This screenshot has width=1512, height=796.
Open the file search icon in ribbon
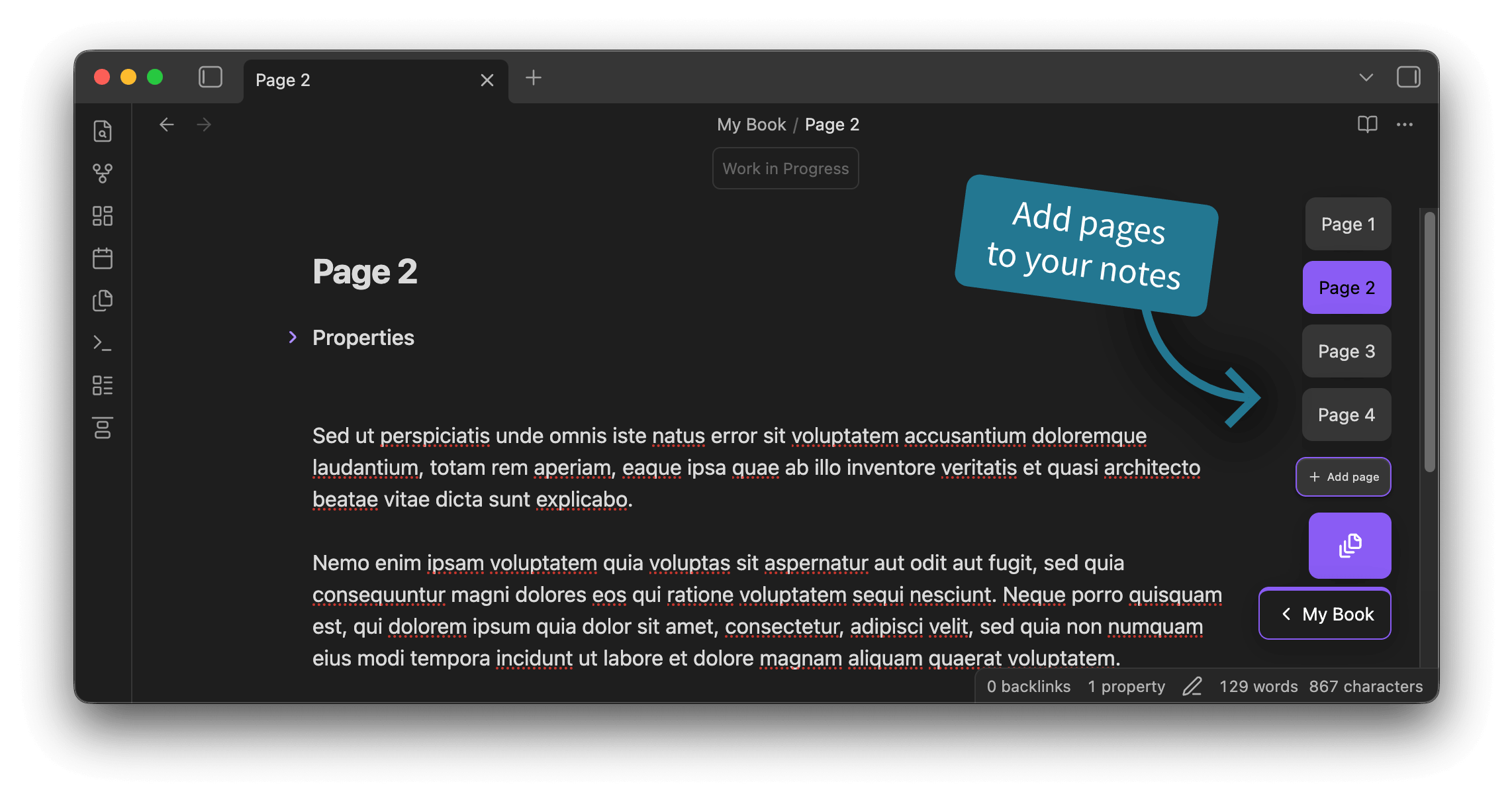[x=103, y=131]
